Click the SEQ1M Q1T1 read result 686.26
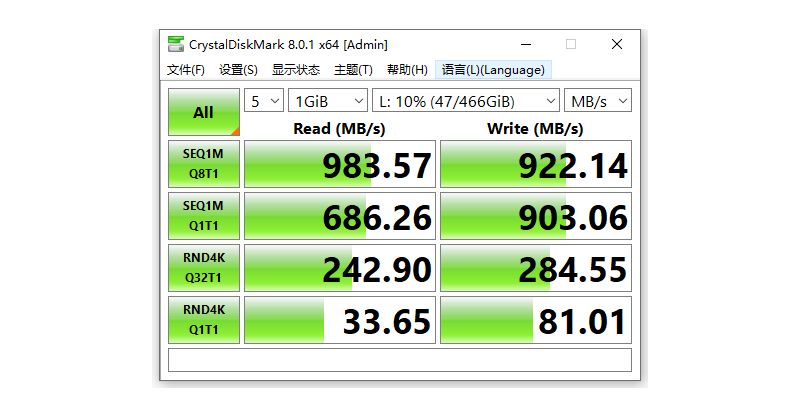800x416 pixels. 340,216
